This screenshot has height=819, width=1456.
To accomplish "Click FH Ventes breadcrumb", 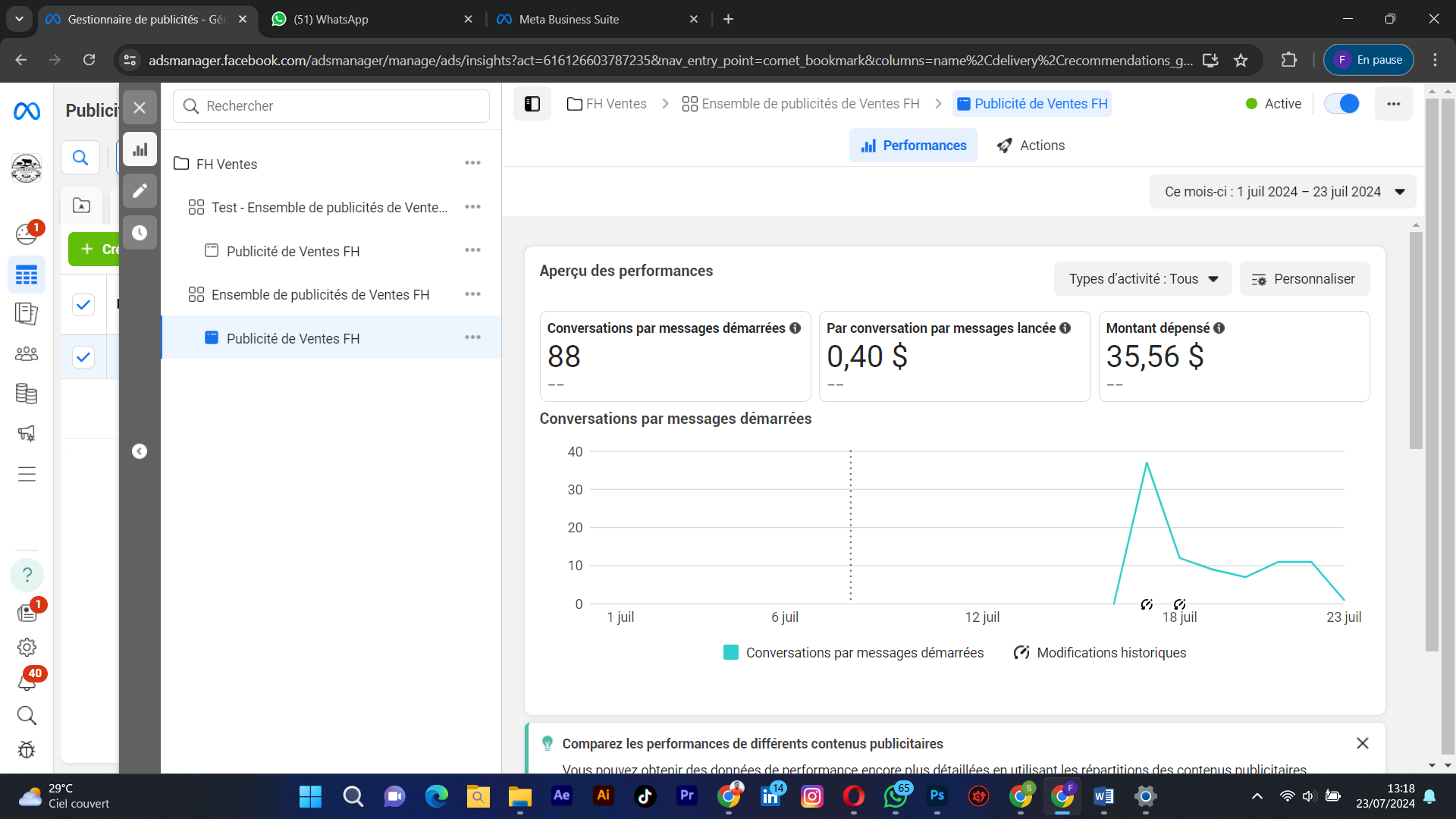I will coord(607,104).
